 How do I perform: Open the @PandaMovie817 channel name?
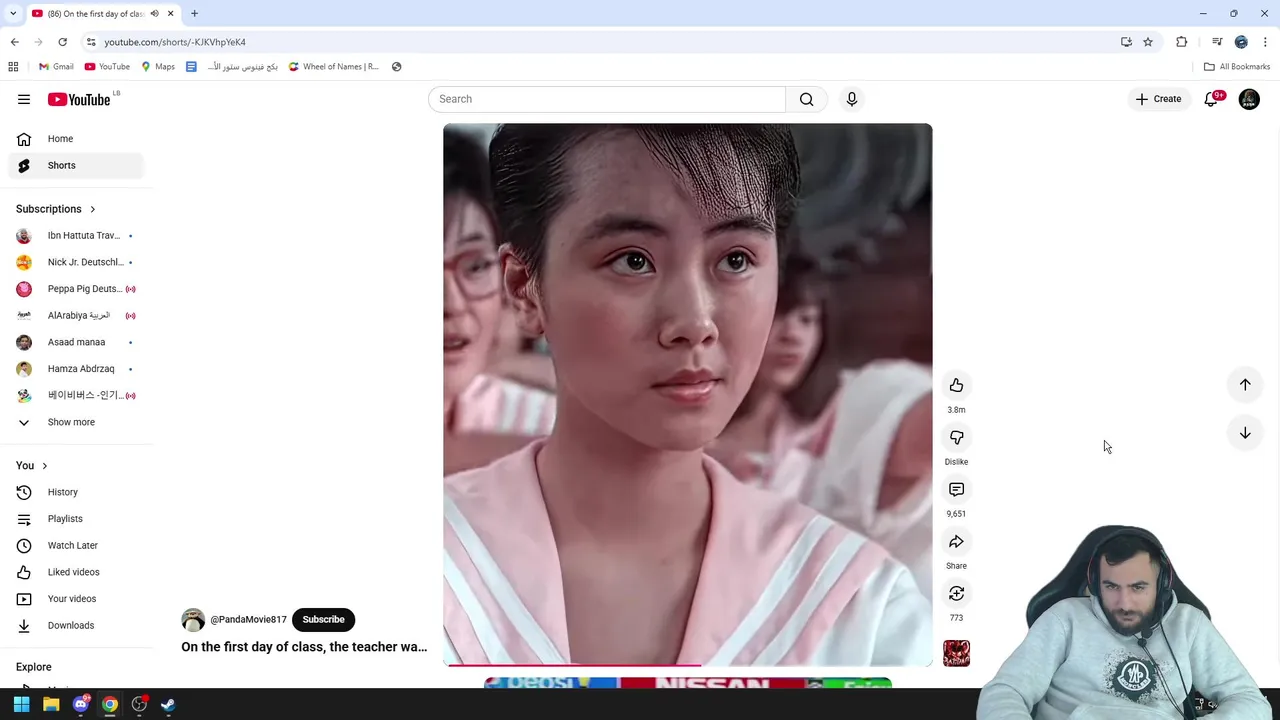coord(248,620)
